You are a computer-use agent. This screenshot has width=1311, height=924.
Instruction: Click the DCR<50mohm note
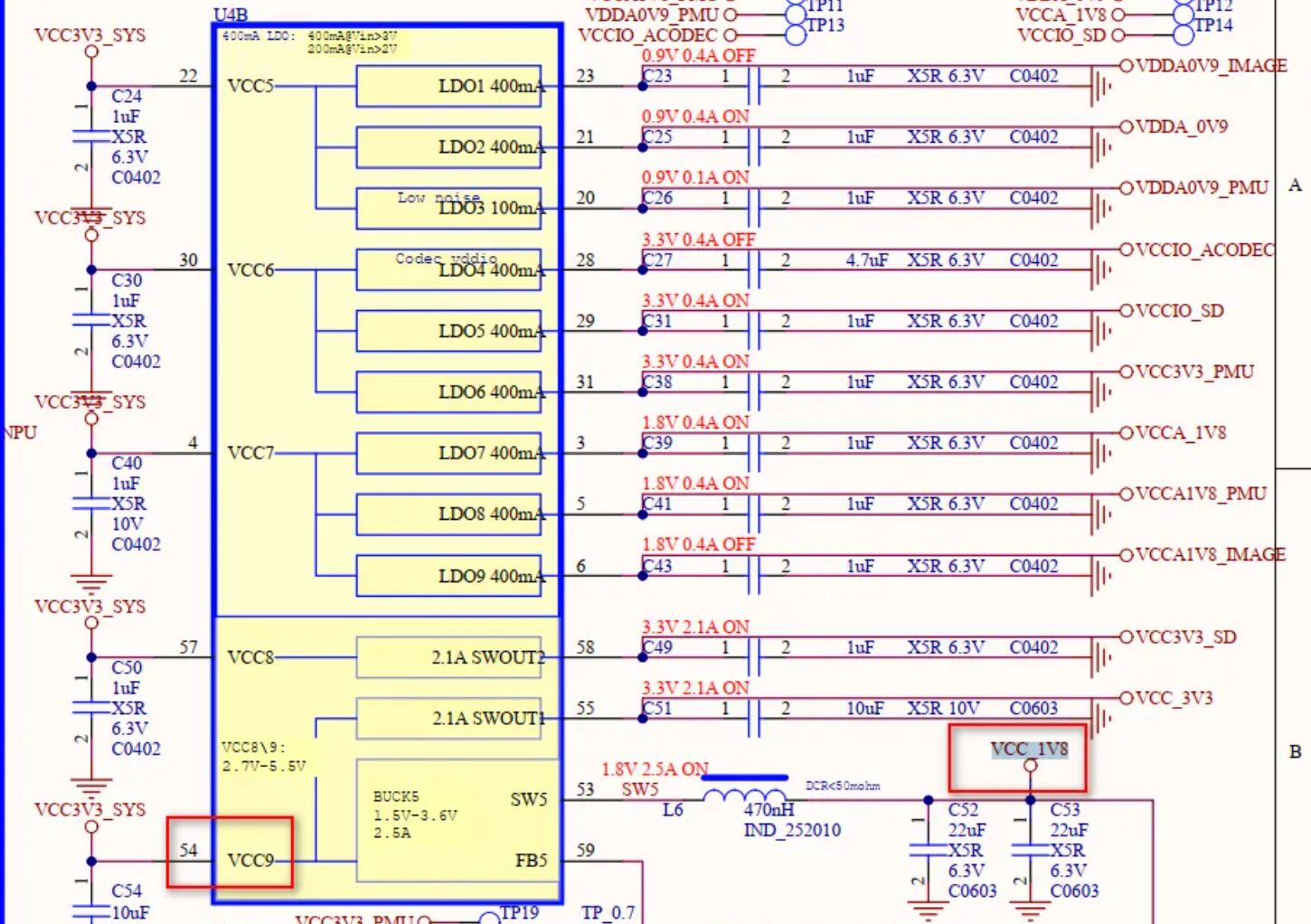pos(843,786)
